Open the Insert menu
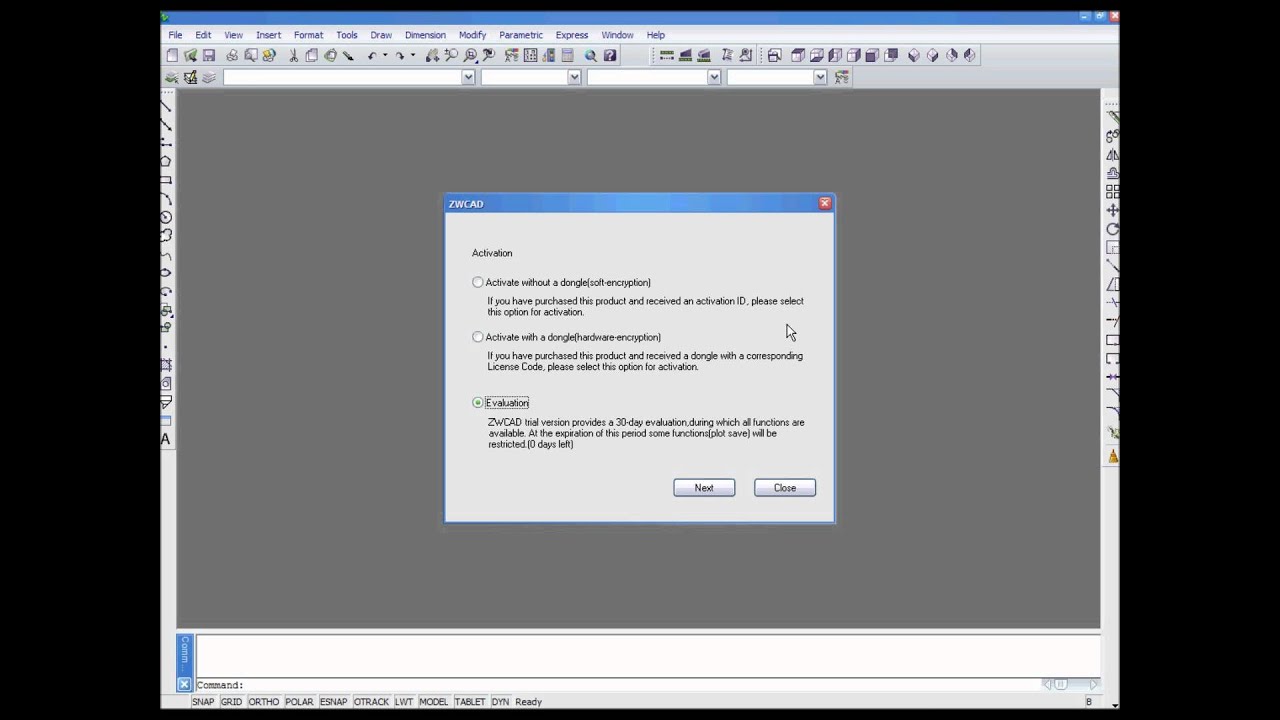Screen dimensions: 1280x720 pos(268,35)
